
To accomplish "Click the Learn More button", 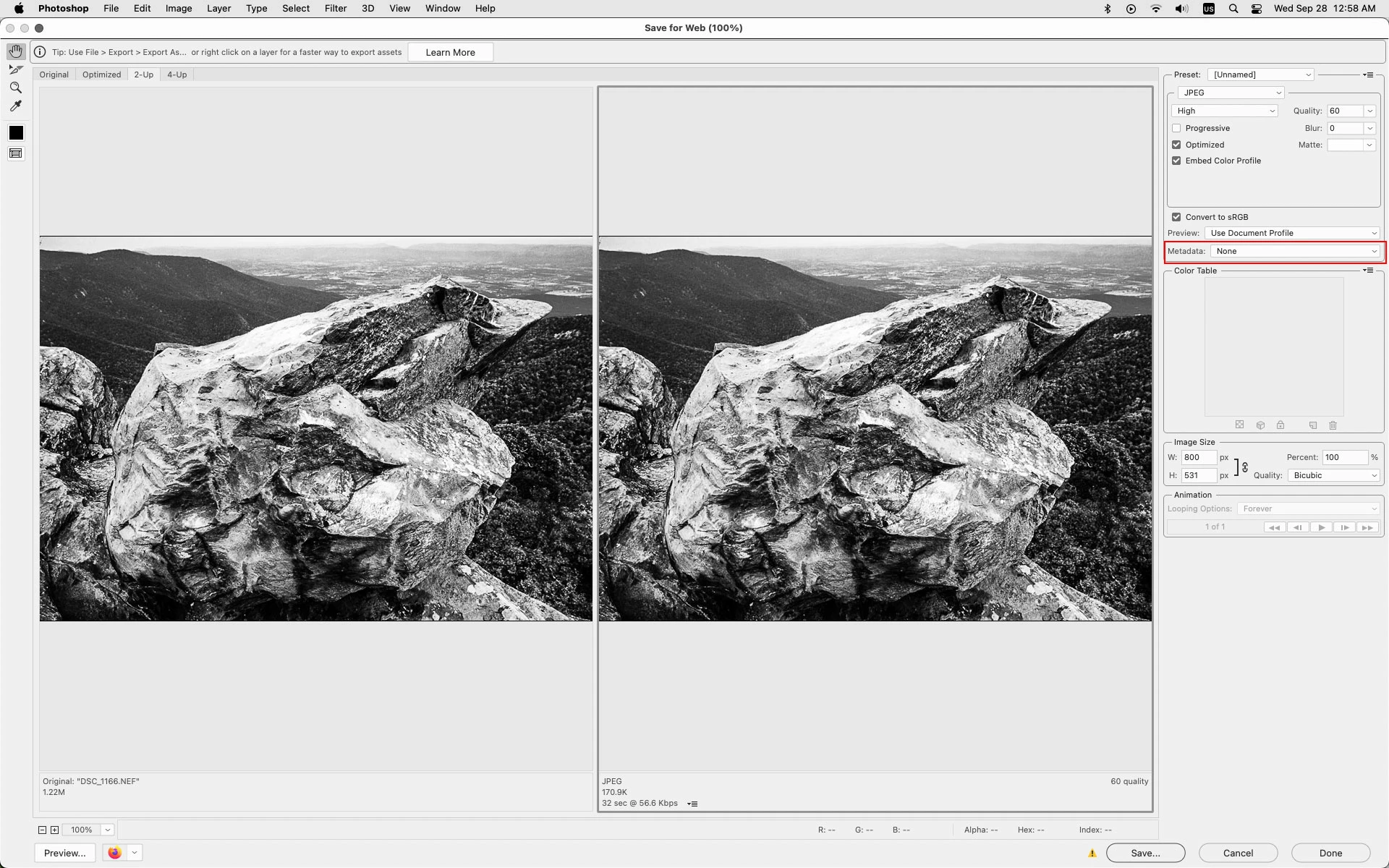I will pyautogui.click(x=450, y=52).
